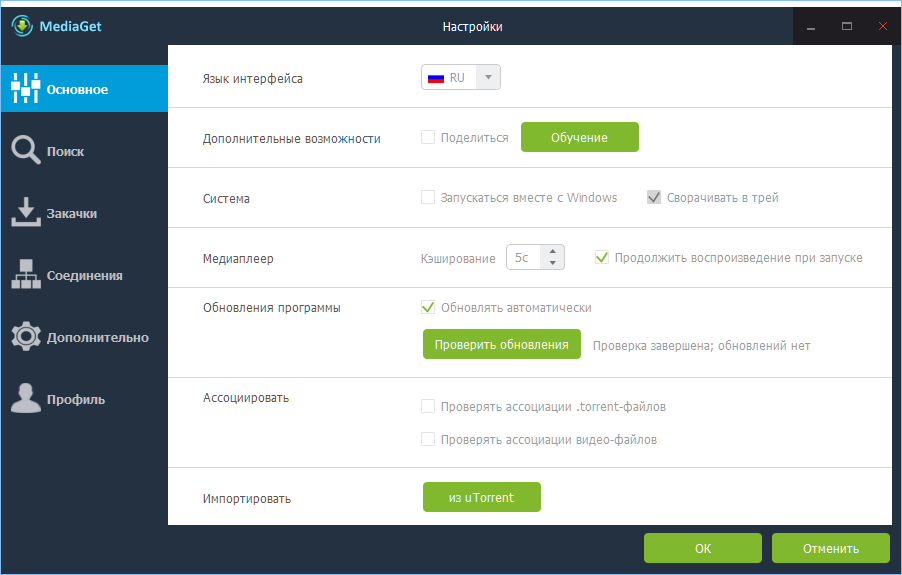Open the Профиль section
The image size is (902, 575).
84,399
